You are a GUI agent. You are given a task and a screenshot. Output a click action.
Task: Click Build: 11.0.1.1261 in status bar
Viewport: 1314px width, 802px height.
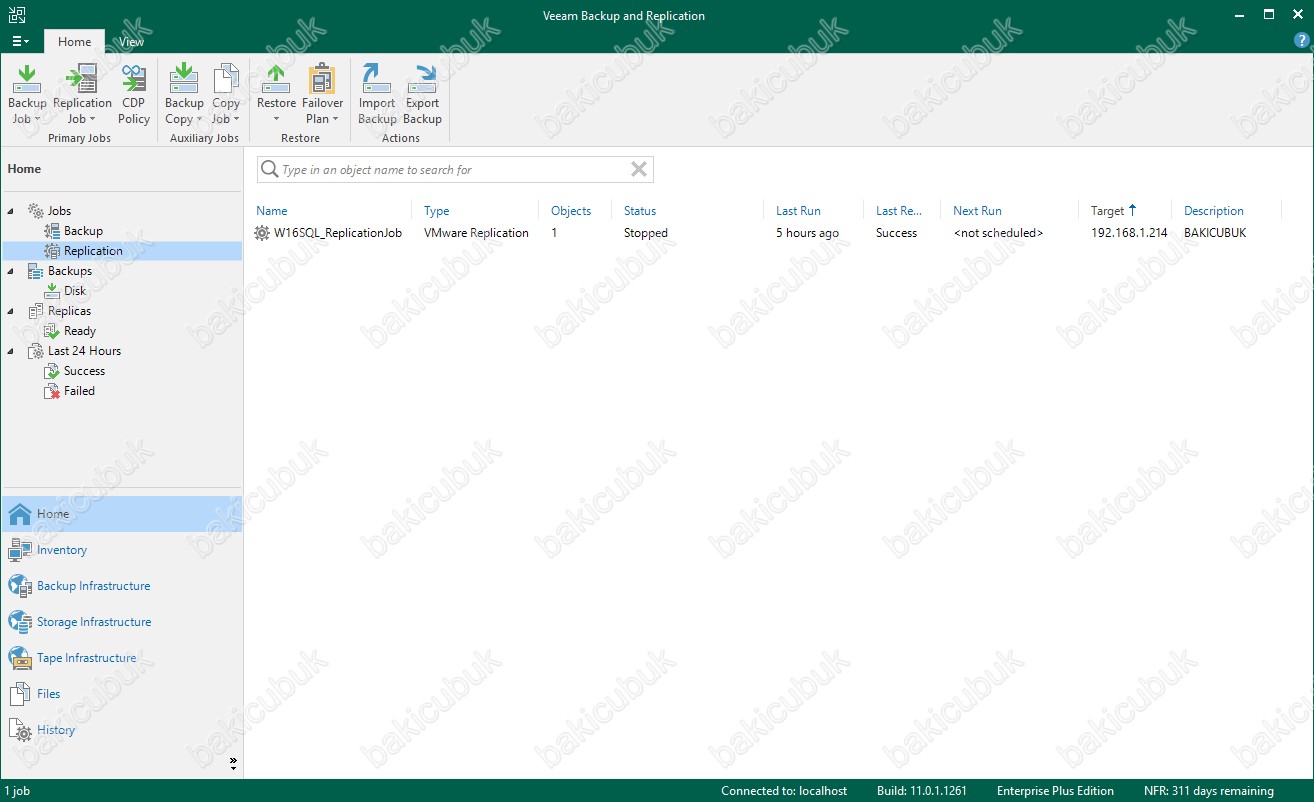click(922, 791)
